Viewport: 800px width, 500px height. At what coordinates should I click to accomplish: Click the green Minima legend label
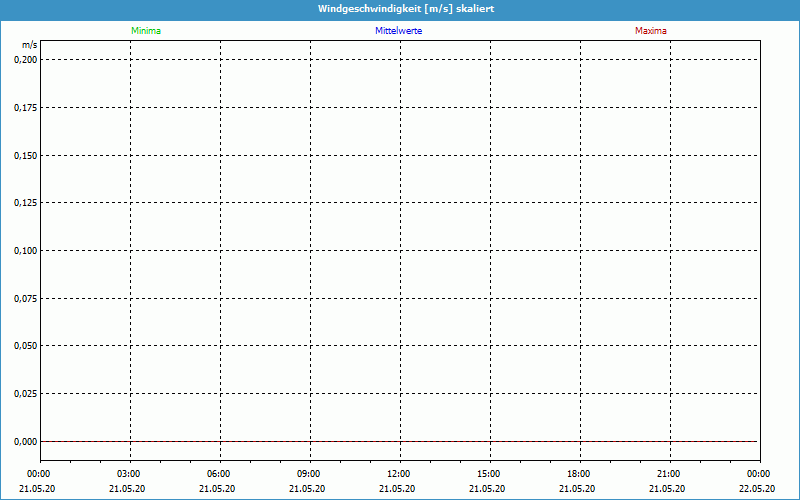click(x=146, y=31)
